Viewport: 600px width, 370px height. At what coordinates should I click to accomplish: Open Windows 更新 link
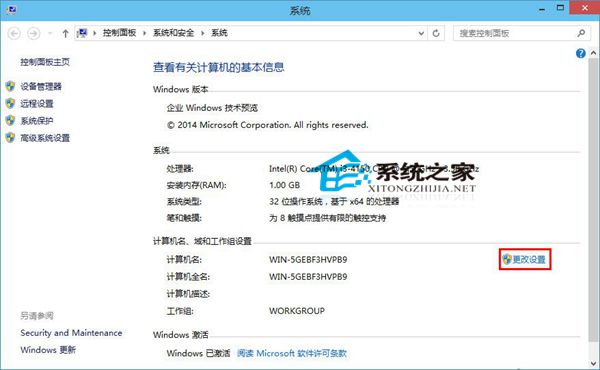(x=48, y=350)
